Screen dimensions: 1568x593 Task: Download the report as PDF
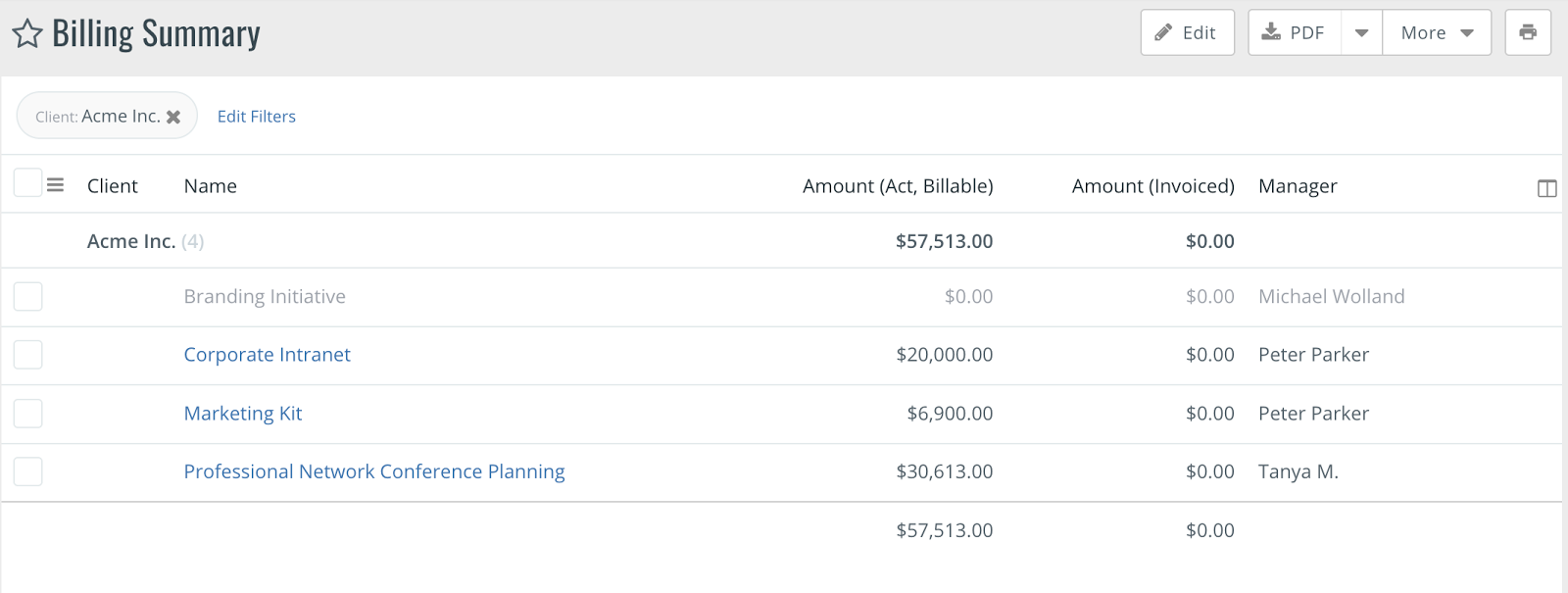1294,32
